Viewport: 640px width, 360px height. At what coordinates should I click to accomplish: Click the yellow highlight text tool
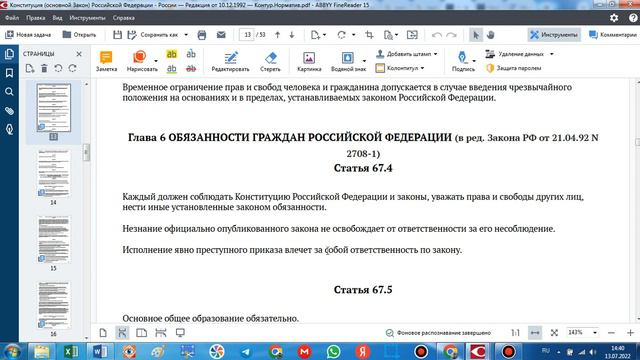click(171, 54)
